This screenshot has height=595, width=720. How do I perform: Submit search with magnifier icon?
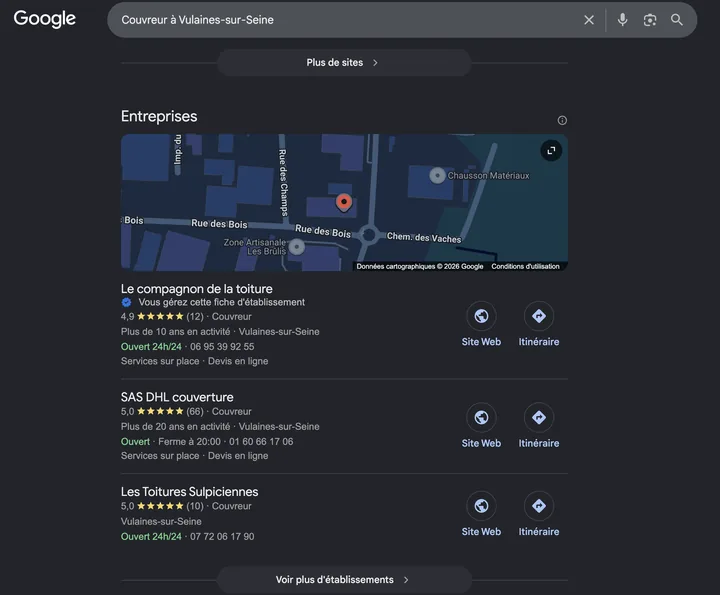click(x=676, y=20)
